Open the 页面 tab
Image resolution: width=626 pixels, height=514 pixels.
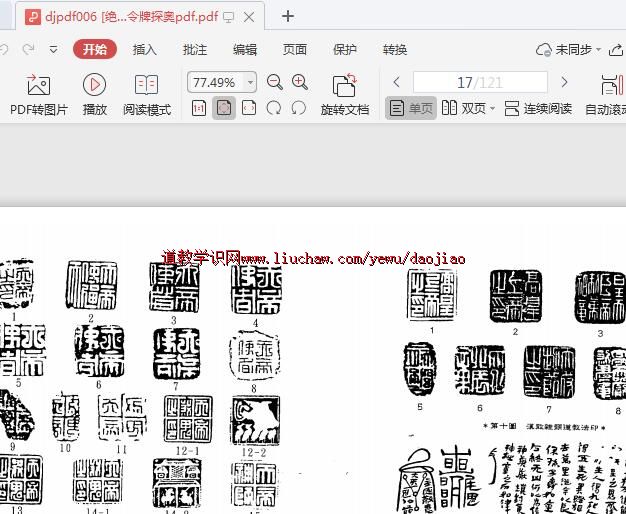(295, 50)
